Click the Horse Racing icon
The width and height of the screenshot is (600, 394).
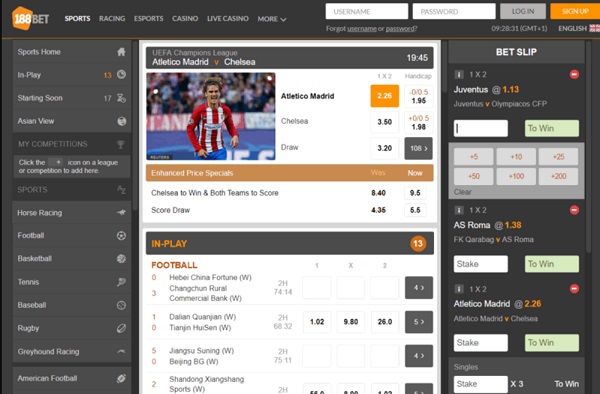pyautogui.click(x=121, y=212)
